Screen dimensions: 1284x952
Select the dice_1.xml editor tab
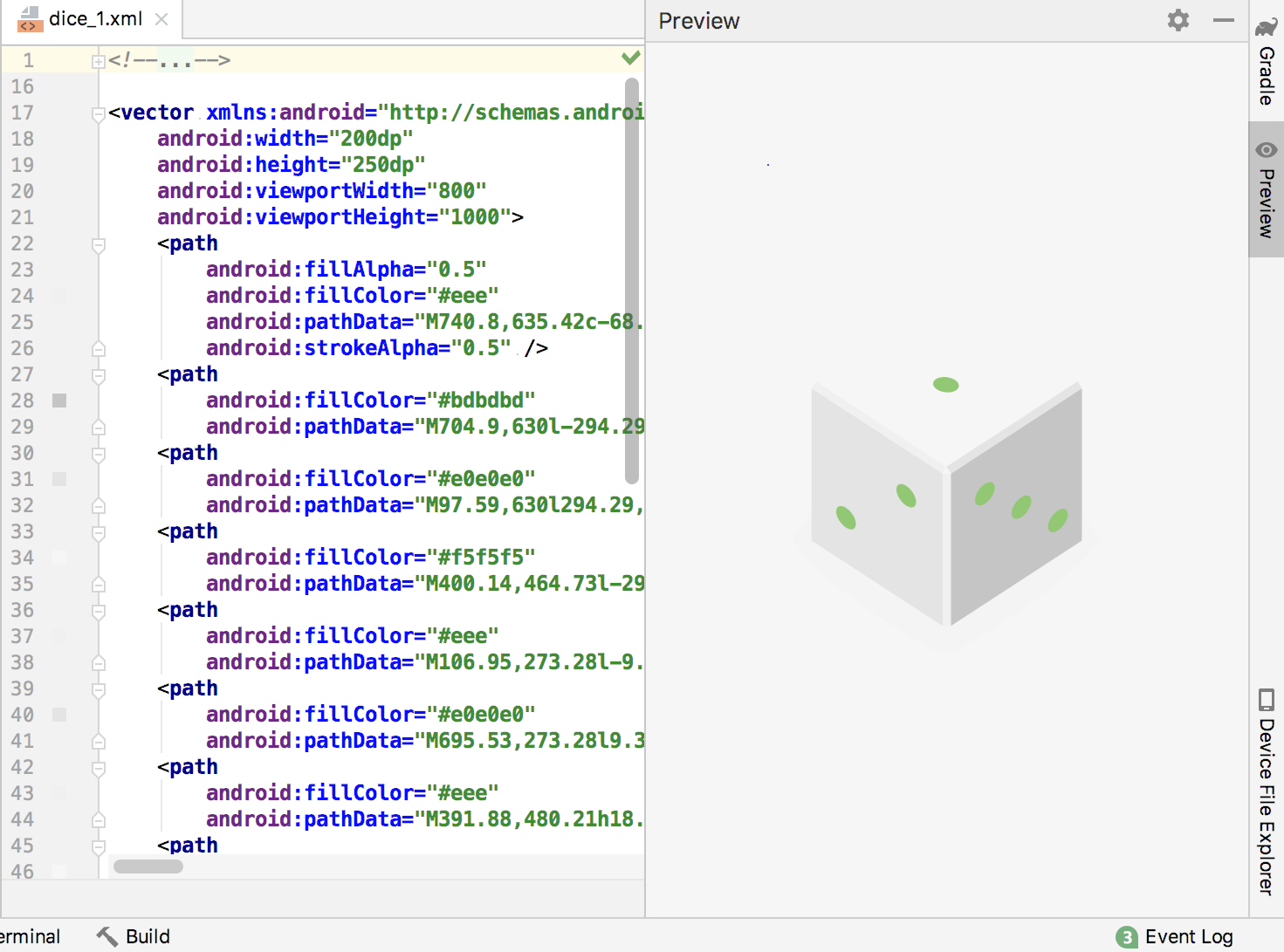(x=95, y=19)
